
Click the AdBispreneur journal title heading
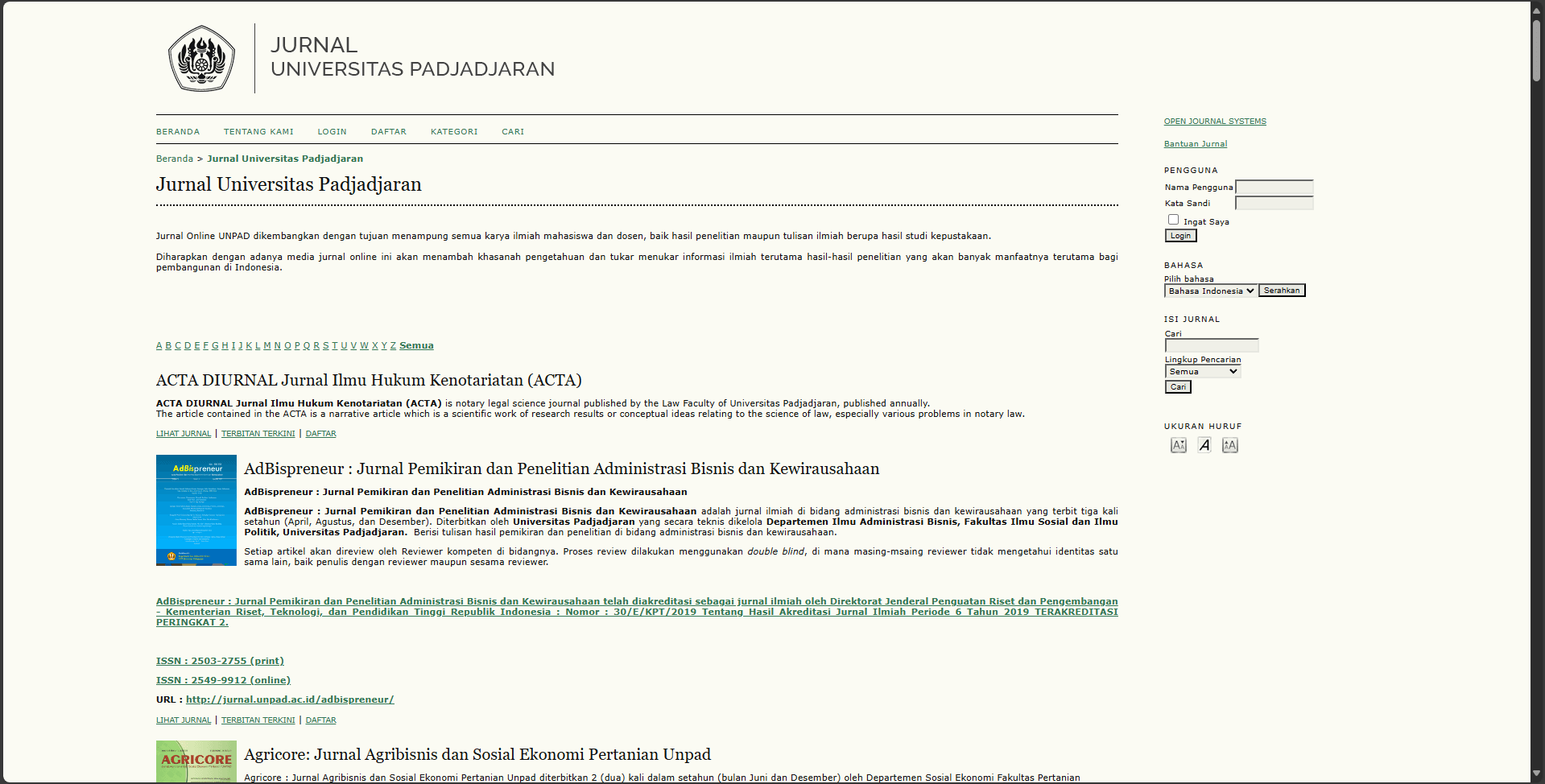click(x=562, y=468)
